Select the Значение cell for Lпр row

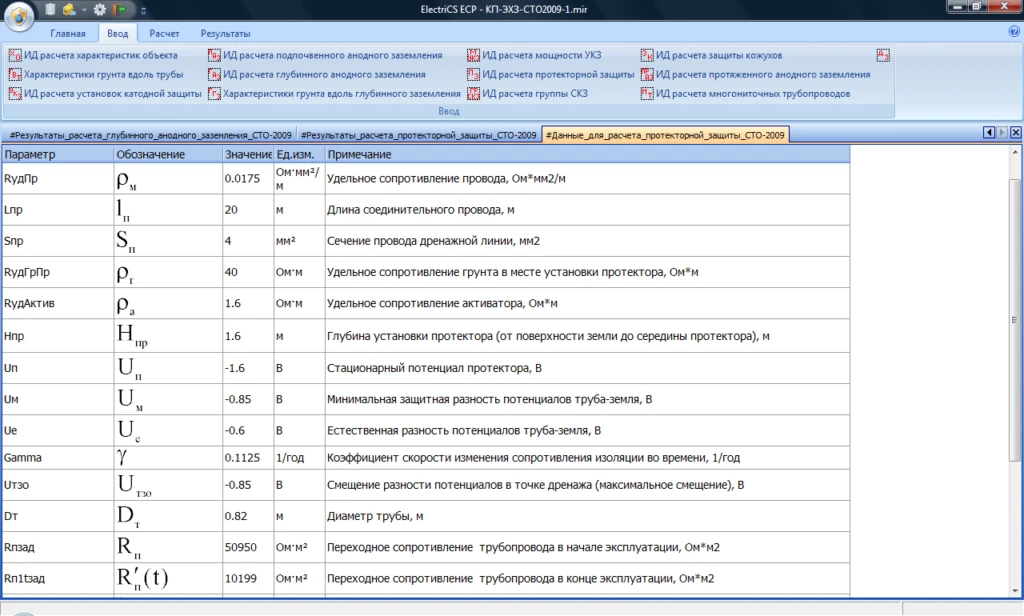pyautogui.click(x=246, y=209)
